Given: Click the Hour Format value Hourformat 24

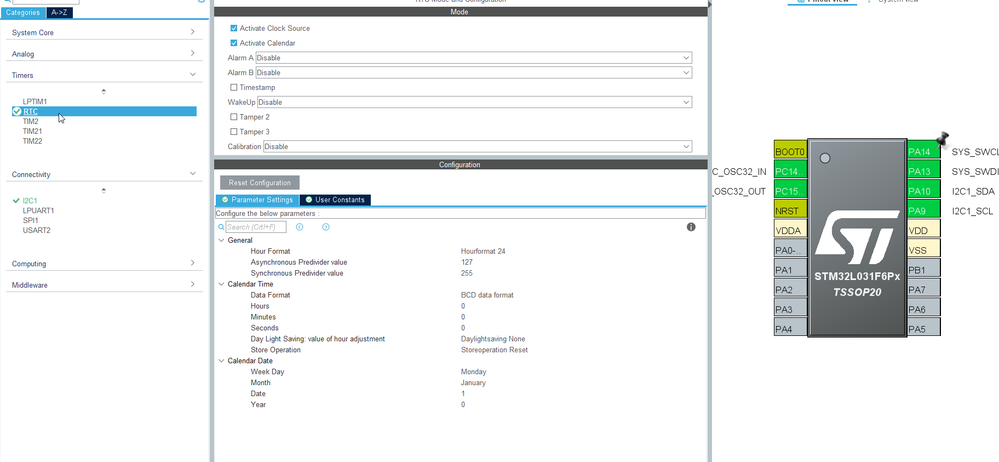Looking at the screenshot, I should [484, 251].
